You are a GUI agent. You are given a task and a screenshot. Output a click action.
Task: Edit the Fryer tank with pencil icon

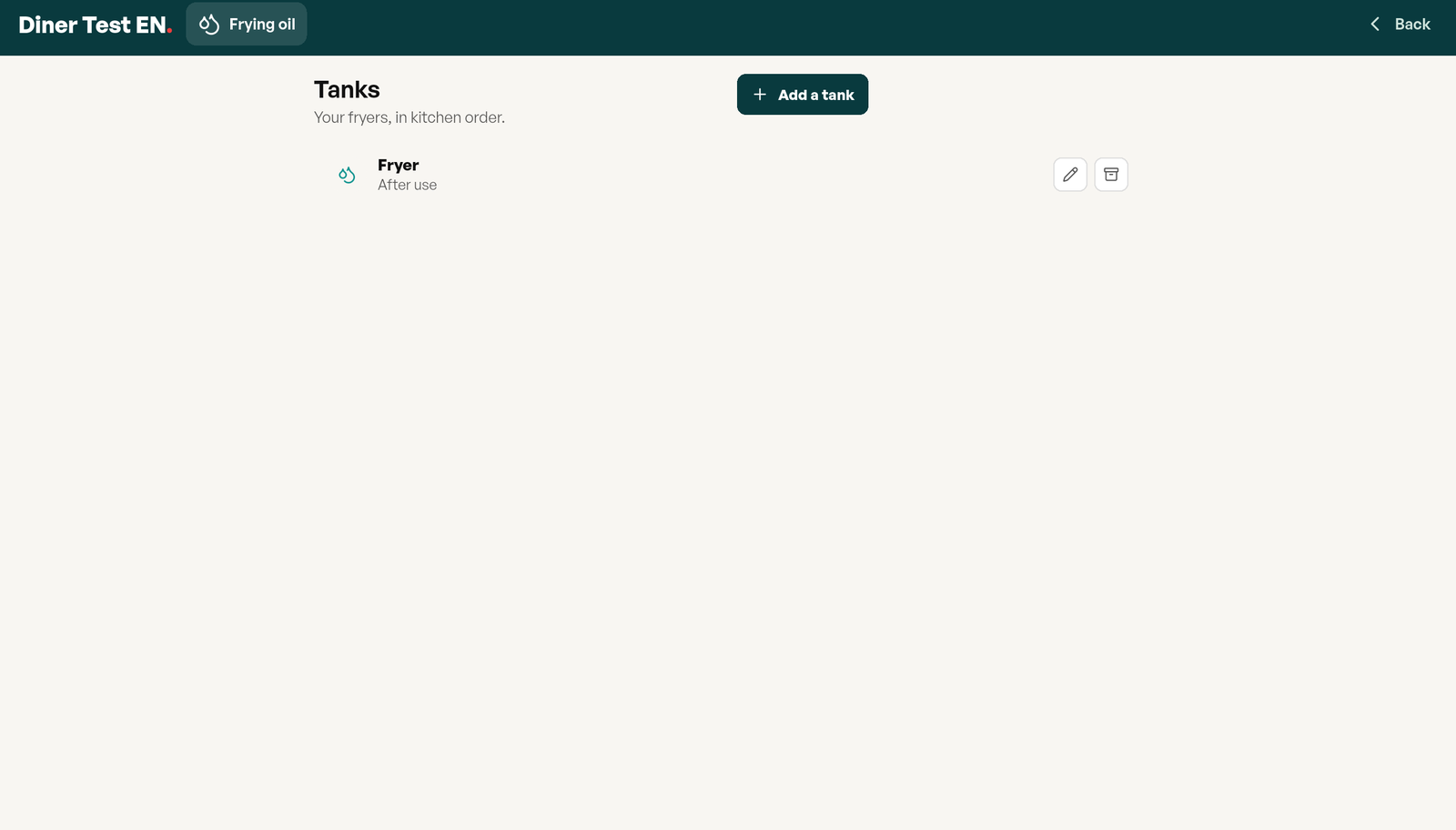click(x=1070, y=175)
